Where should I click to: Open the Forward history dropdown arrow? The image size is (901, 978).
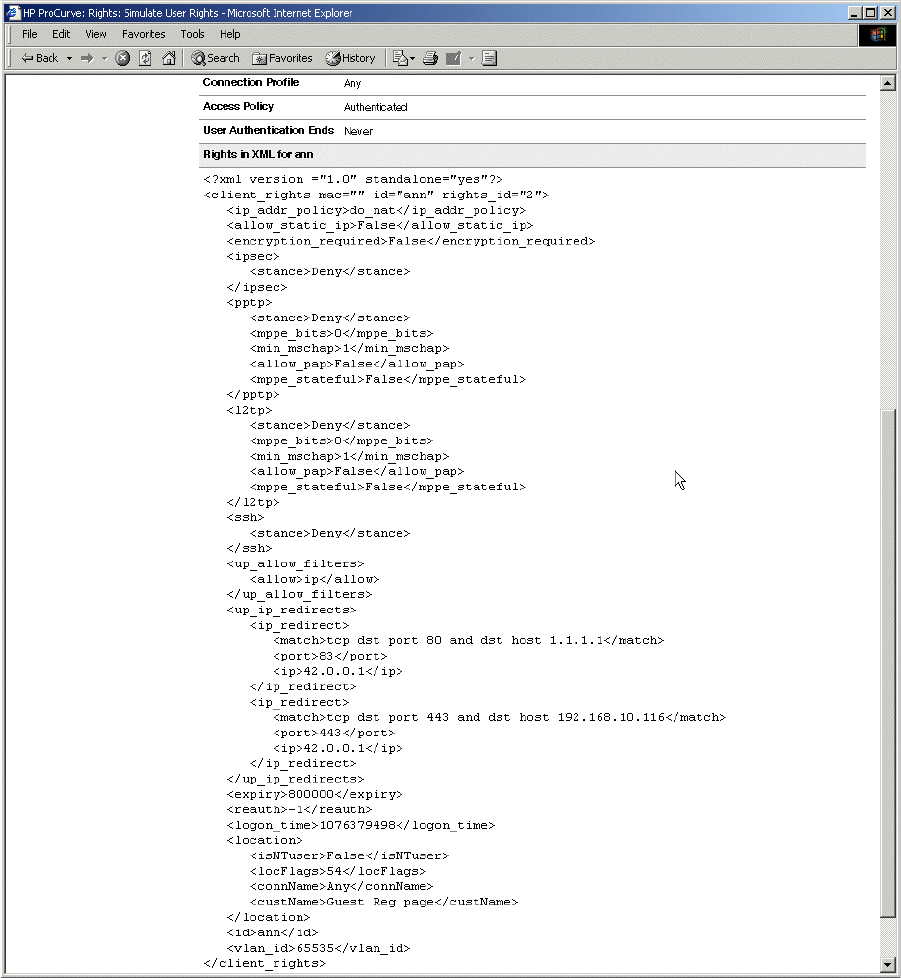pyautogui.click(x=104, y=58)
